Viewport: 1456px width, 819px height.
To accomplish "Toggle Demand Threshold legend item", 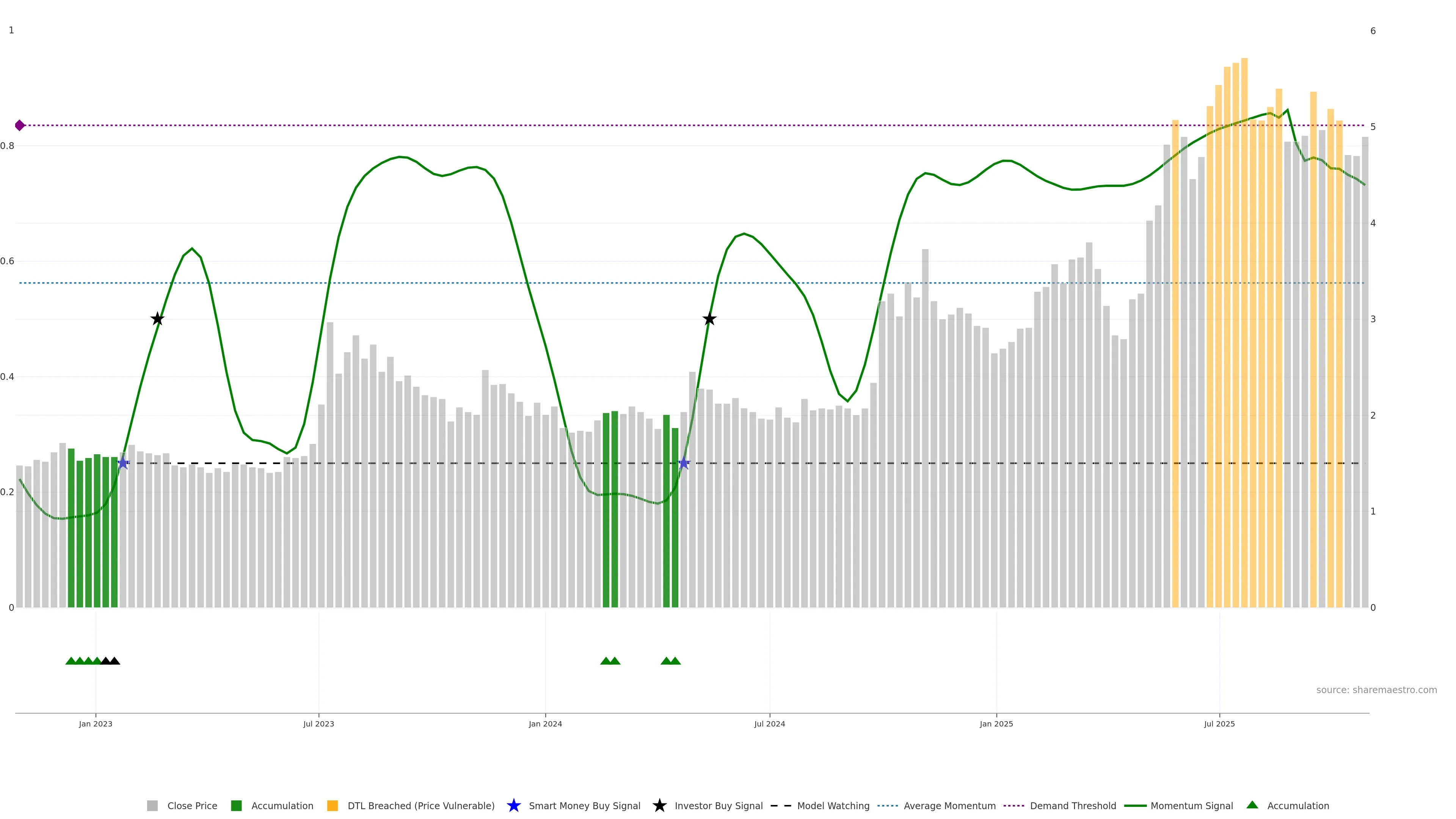I will [1072, 806].
